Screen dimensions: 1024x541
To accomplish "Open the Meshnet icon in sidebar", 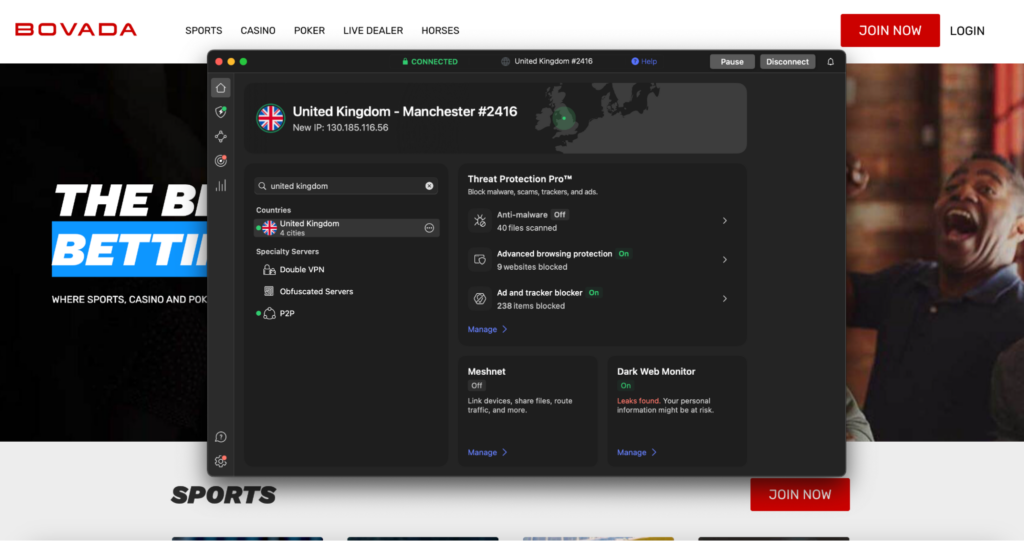I will [x=221, y=137].
